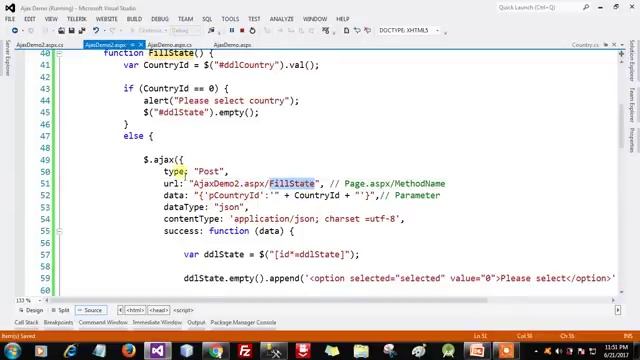Open the Solution Explorer side panel tab
640x360 pixels.
[x=632, y=60]
